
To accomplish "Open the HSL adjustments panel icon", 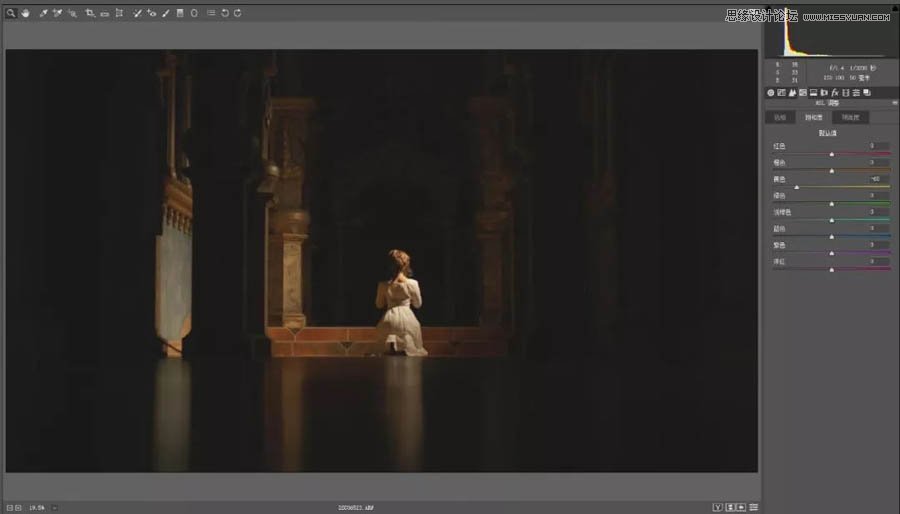I will tap(803, 92).
